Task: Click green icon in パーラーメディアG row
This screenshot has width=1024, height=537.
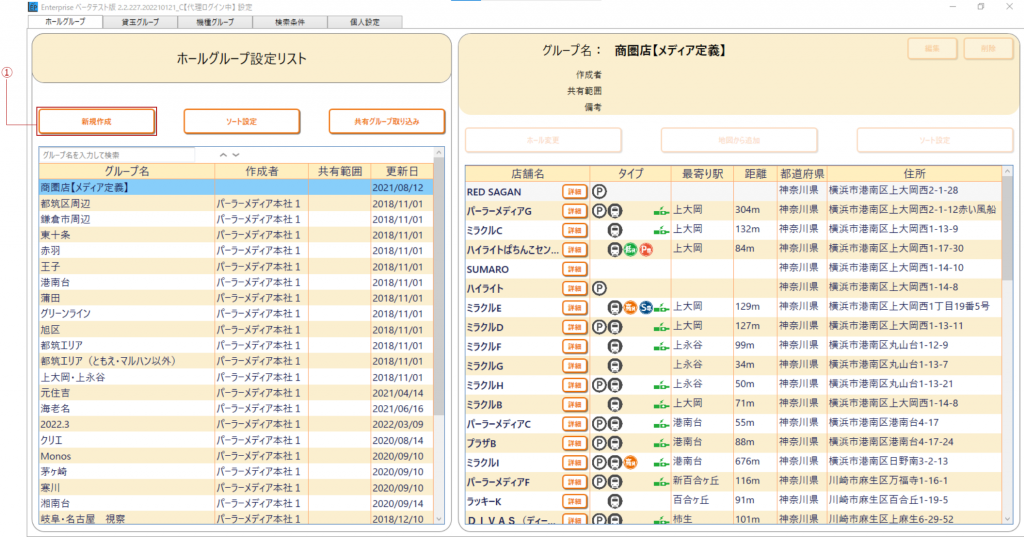Action: [x=661, y=211]
